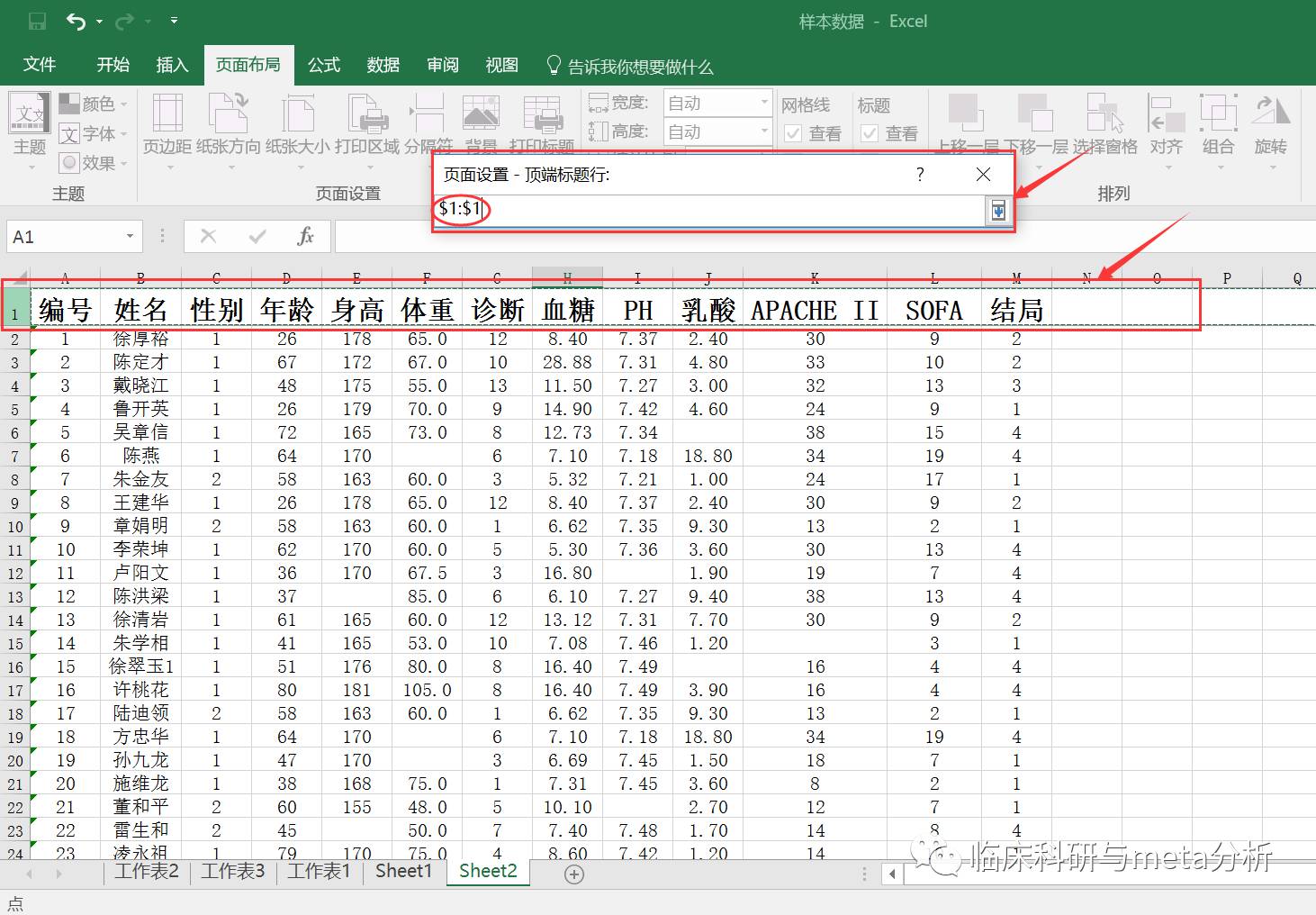Open the 审阅 tab
The image size is (1316, 915).
pos(443,65)
